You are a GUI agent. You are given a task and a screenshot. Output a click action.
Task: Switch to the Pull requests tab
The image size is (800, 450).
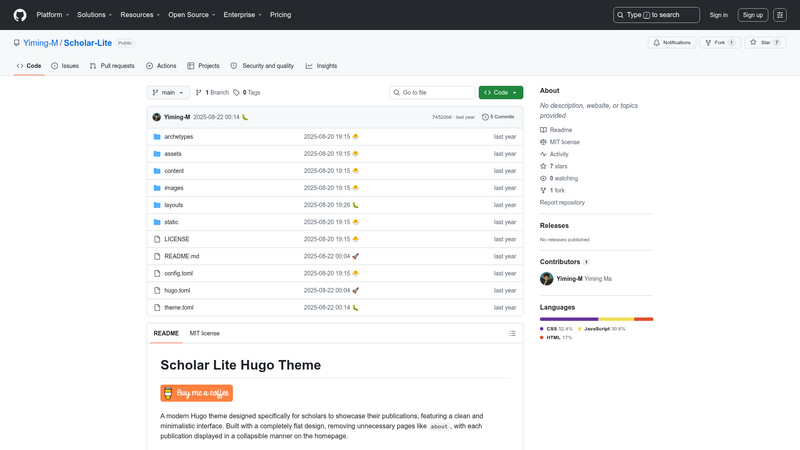click(112, 66)
